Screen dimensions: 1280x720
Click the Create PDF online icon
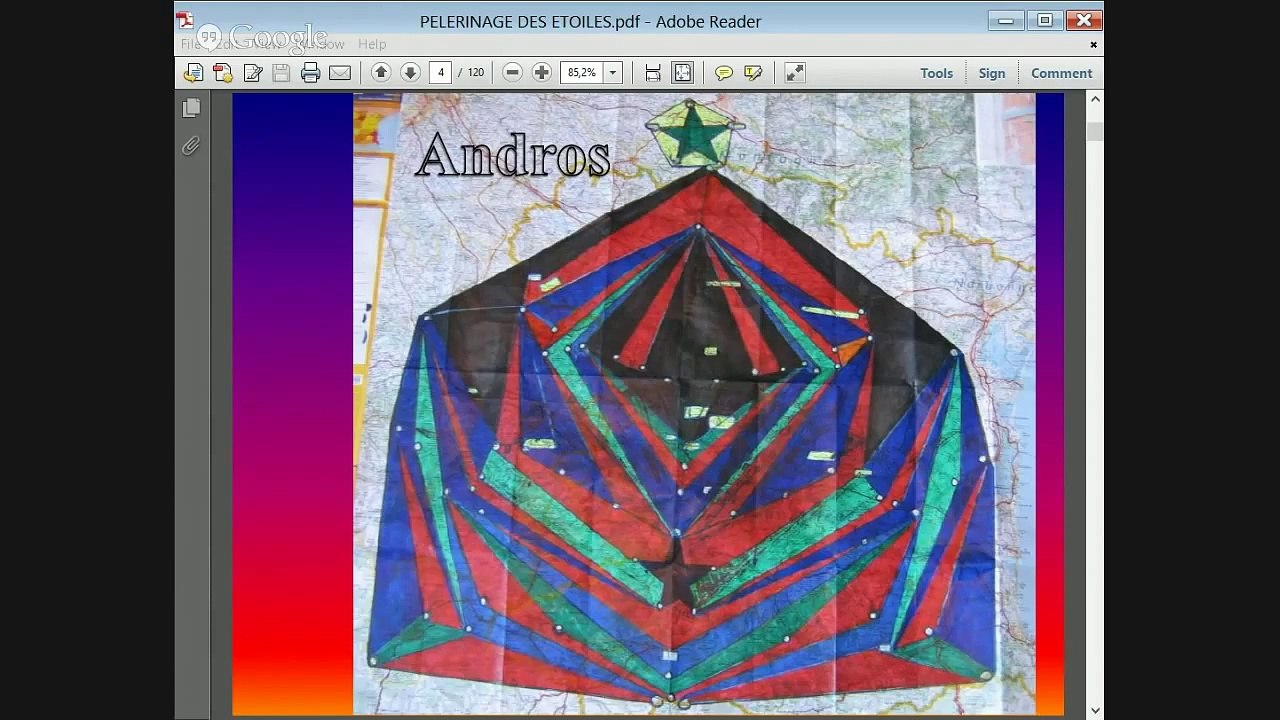point(223,73)
